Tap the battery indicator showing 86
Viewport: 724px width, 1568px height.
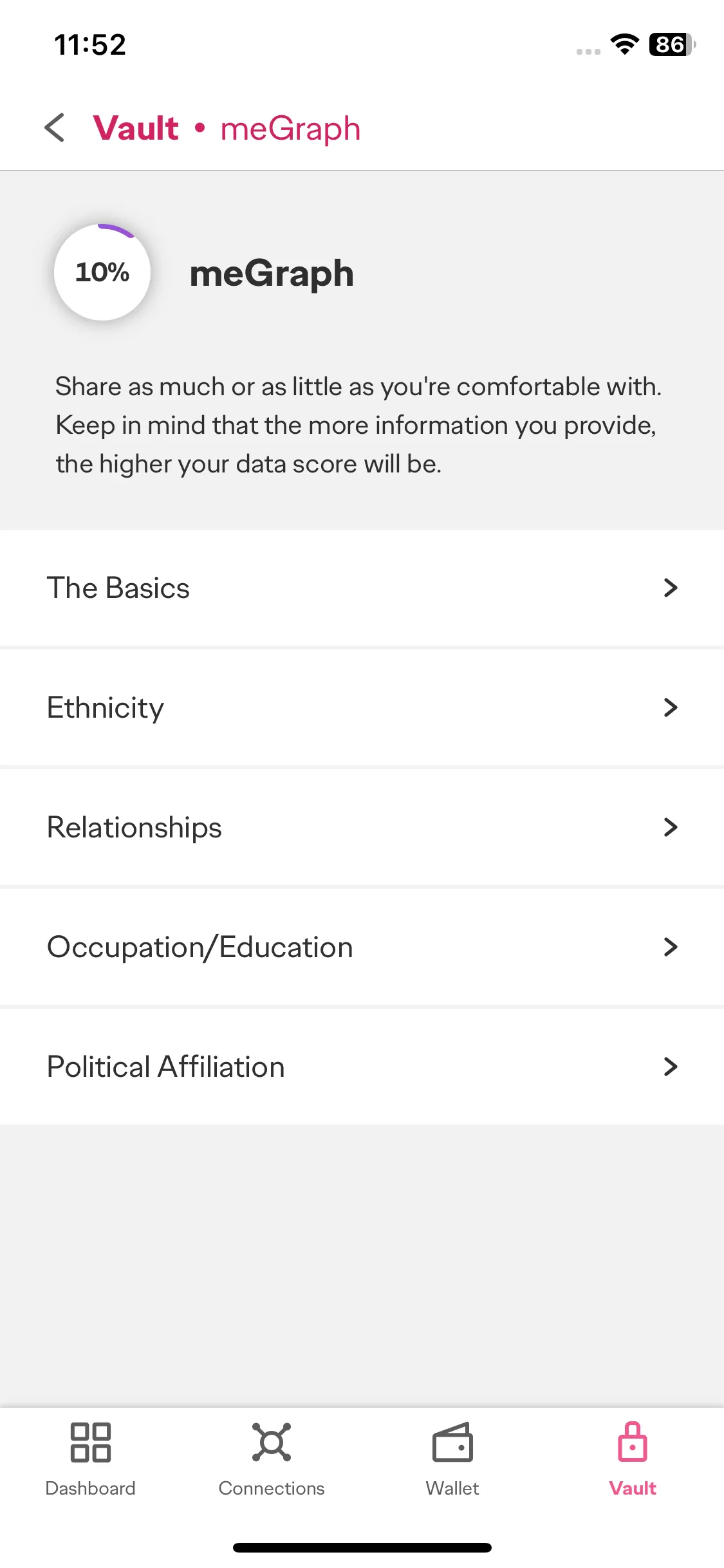672,44
